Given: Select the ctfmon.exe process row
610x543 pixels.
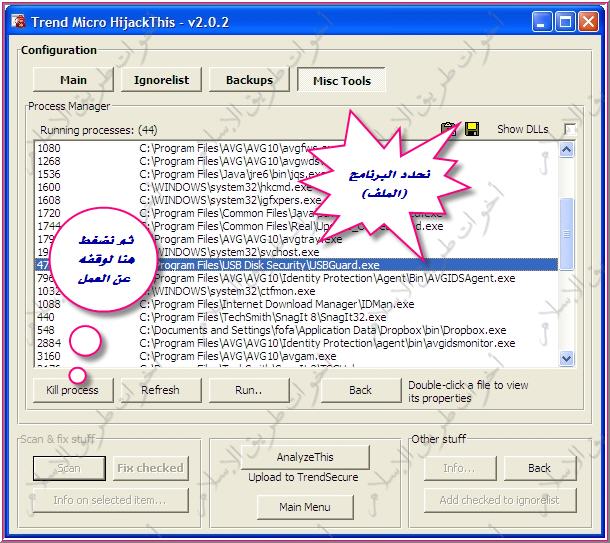Looking at the screenshot, I should coord(296,291).
